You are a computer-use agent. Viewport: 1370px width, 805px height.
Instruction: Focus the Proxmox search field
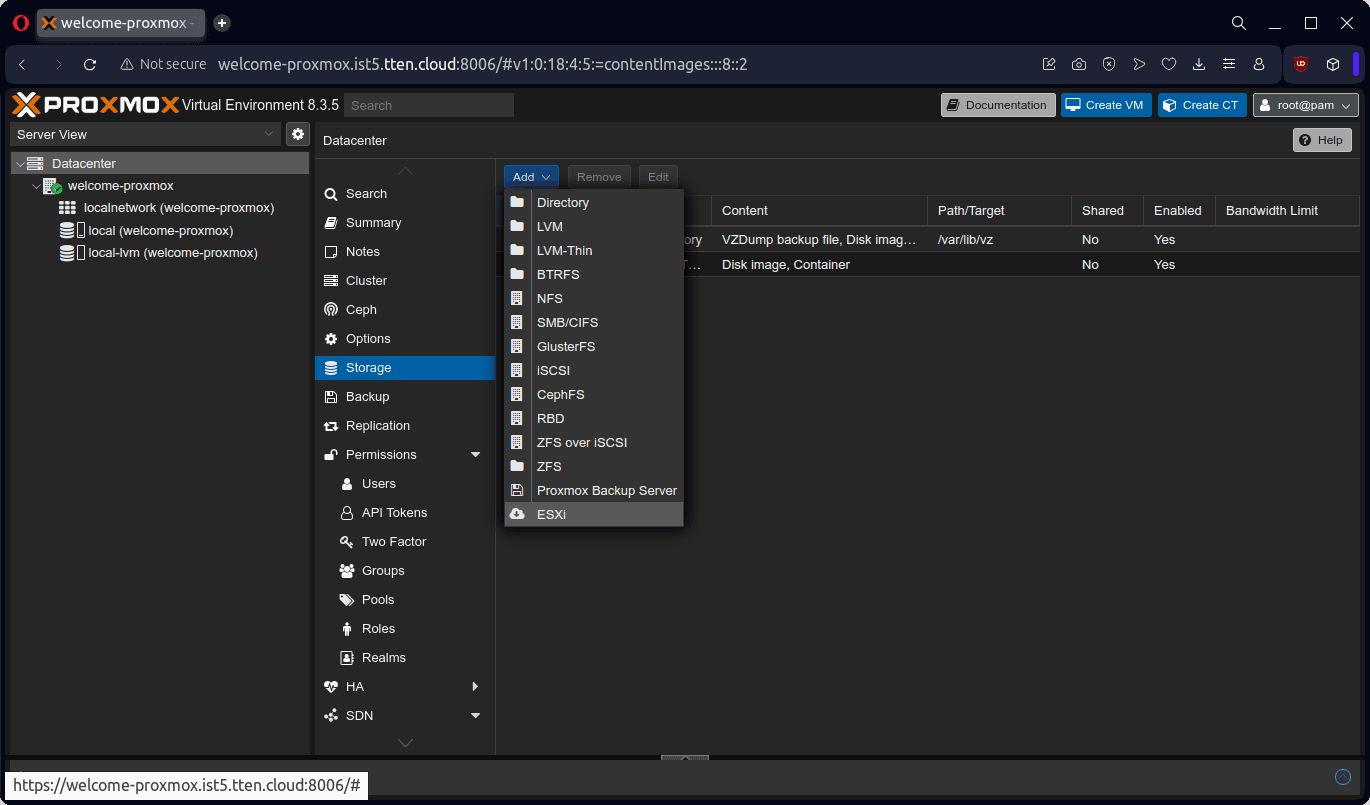pos(430,105)
